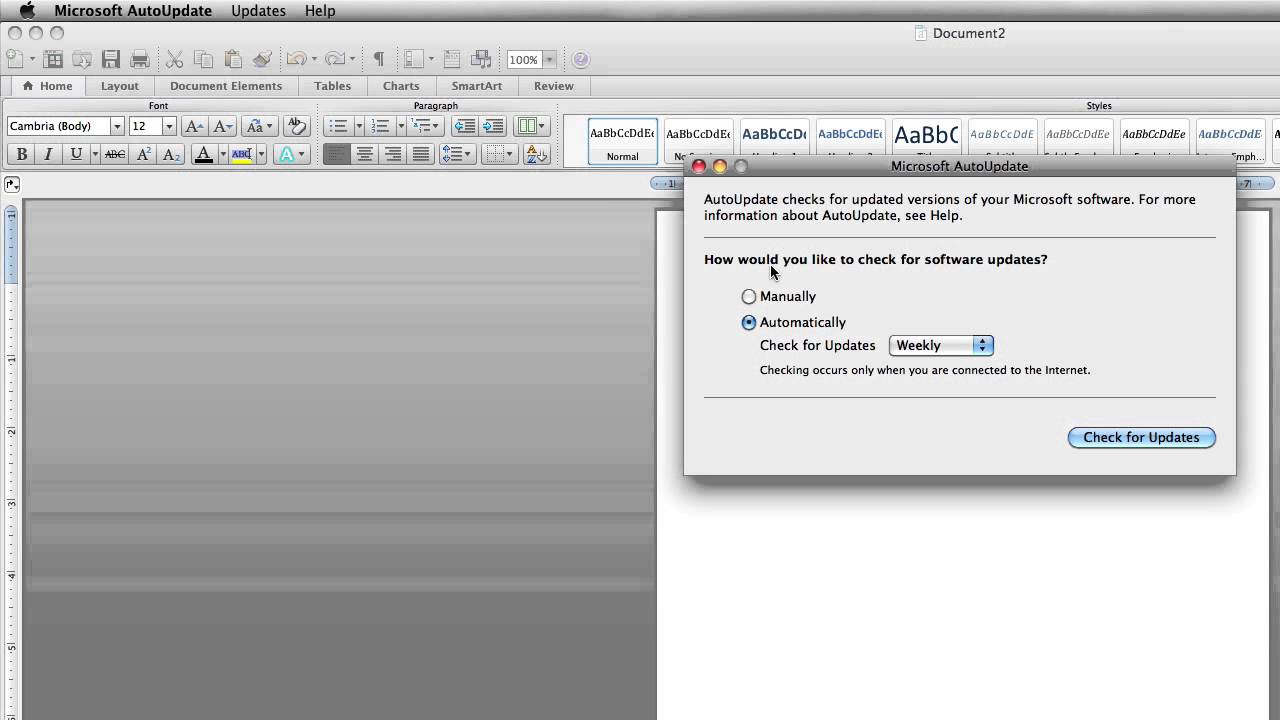Viewport: 1280px width, 720px height.
Task: Expand the bulleted list dropdown arrow
Action: coord(358,126)
